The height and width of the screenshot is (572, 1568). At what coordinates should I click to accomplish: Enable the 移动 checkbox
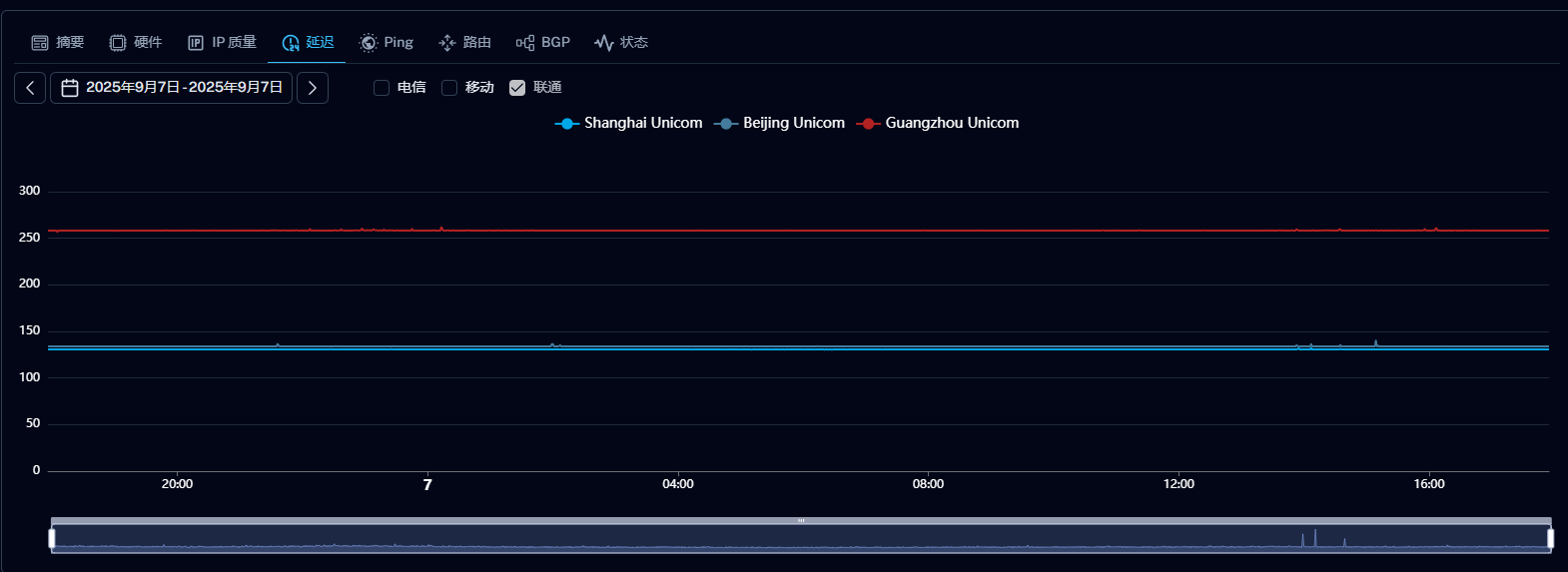[x=449, y=88]
